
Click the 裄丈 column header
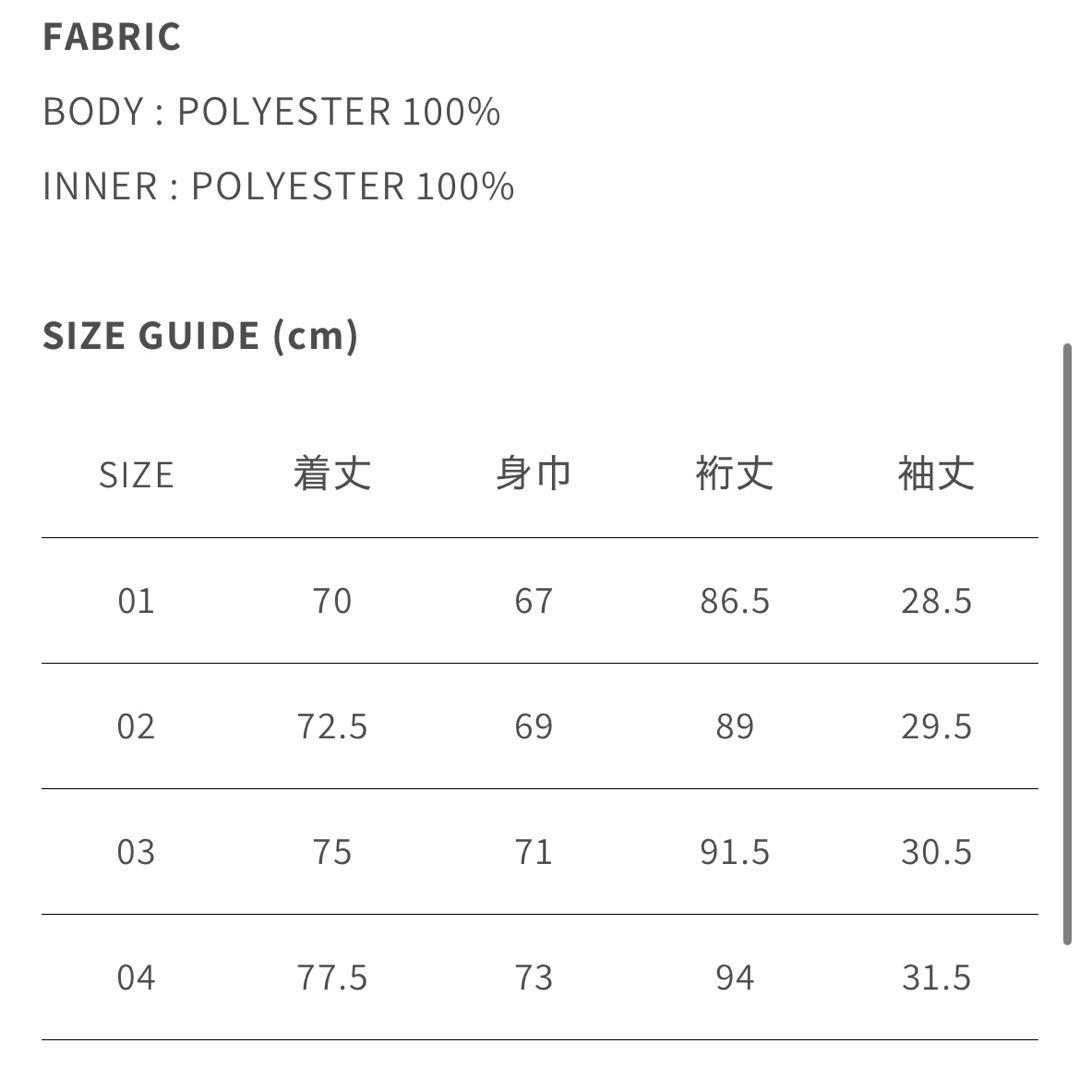point(734,474)
